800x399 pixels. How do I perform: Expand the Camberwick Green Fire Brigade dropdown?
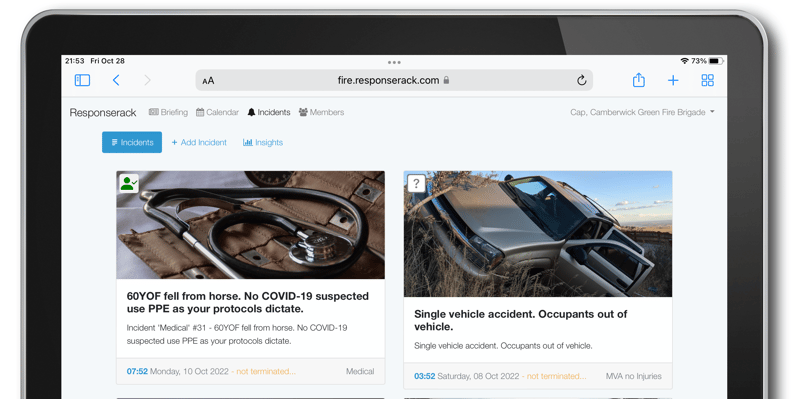click(642, 112)
